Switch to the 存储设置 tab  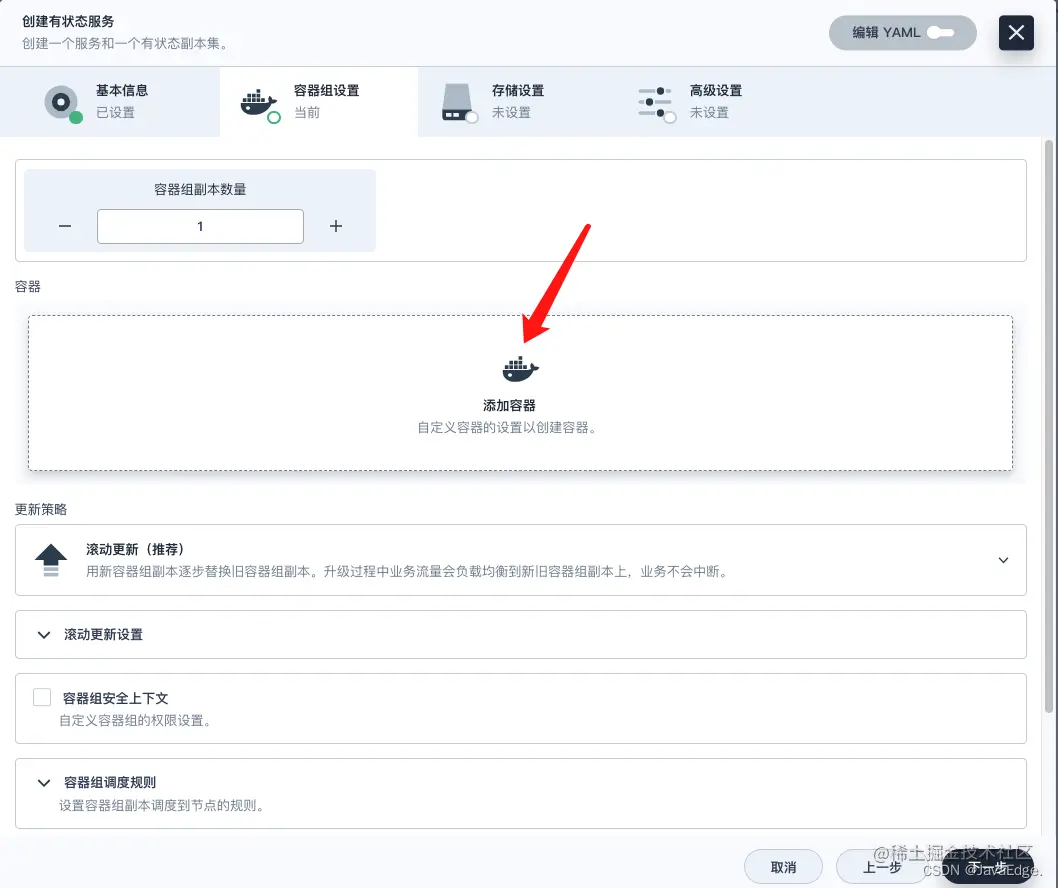click(x=517, y=102)
